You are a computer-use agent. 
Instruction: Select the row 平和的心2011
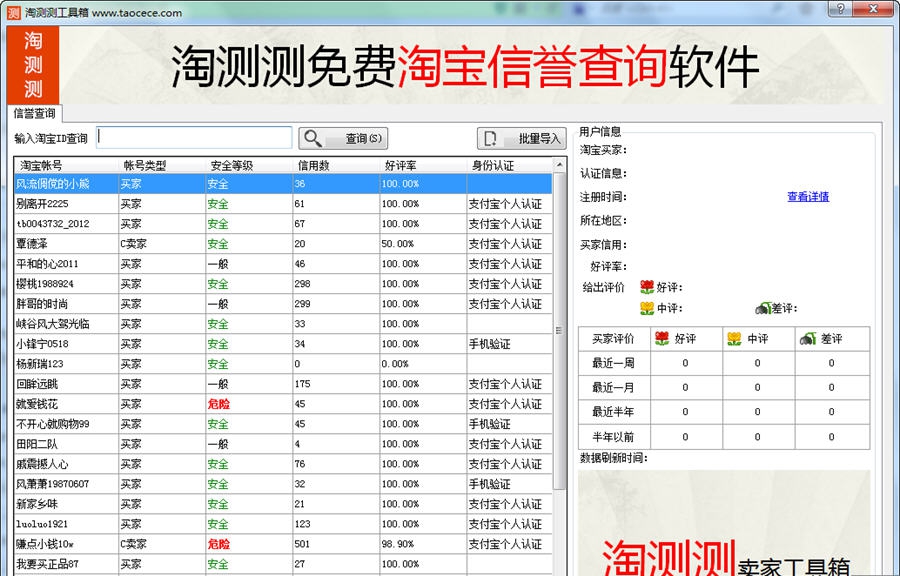coord(283,264)
